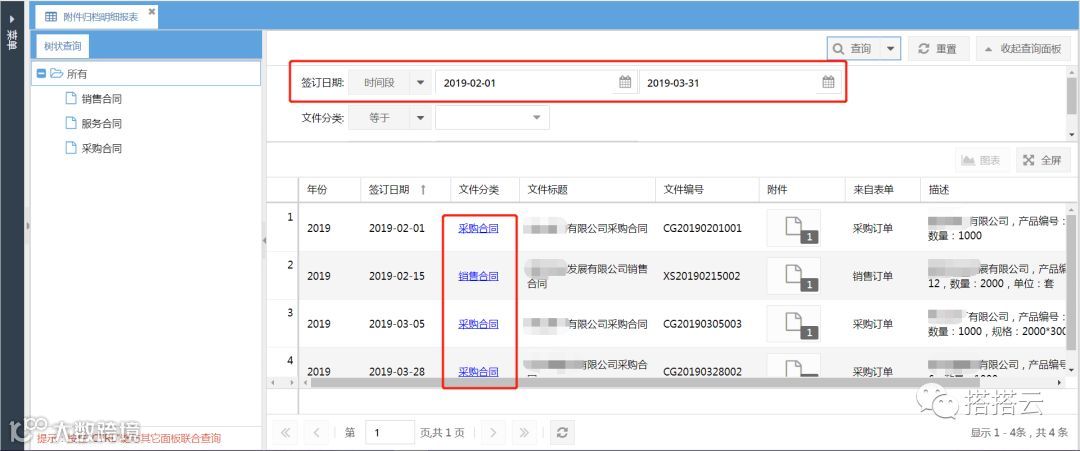Image resolution: width=1080 pixels, height=451 pixels.
Task: Click the 全屏 fullscreen button
Action: [x=1043, y=160]
